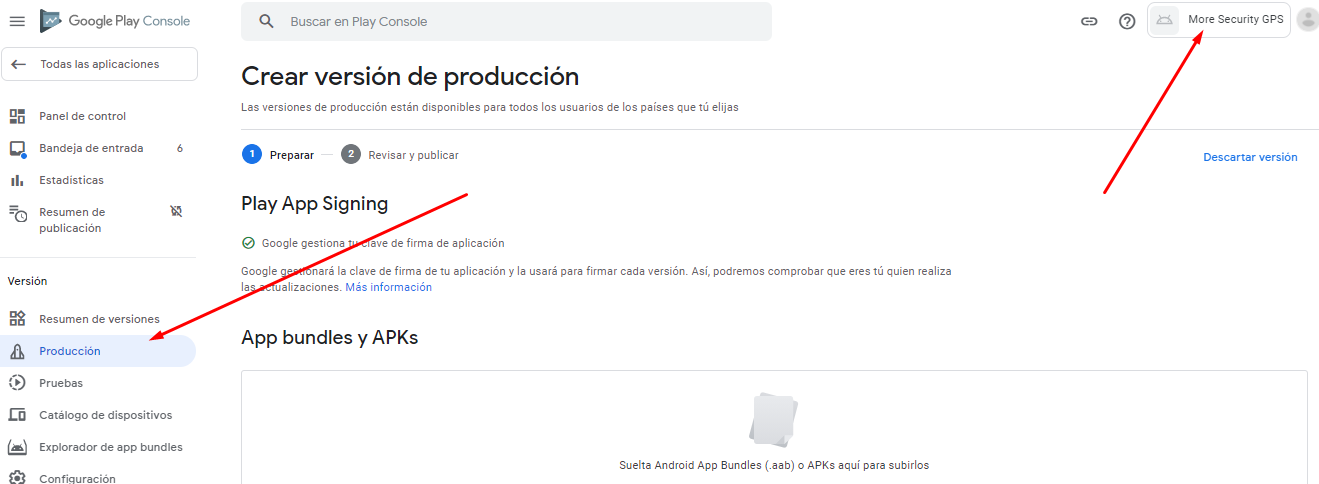Screen dimensions: 1319x484
Task: Select Producción in the sidebar
Action: pyautogui.click(x=70, y=351)
